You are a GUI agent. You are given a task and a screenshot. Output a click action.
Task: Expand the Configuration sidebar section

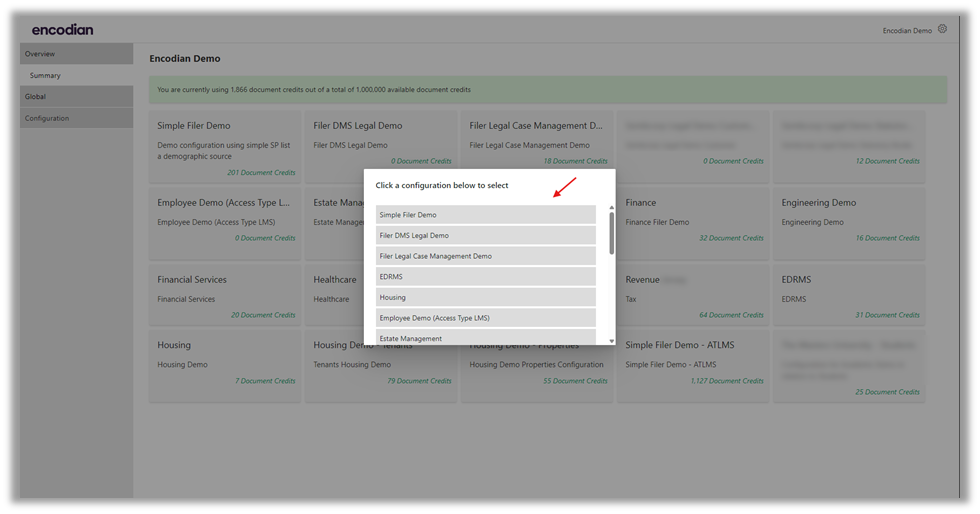coord(76,118)
